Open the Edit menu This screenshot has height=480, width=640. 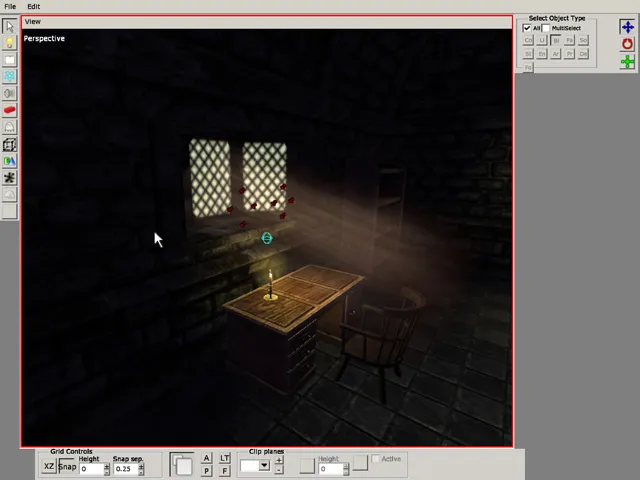click(x=33, y=7)
